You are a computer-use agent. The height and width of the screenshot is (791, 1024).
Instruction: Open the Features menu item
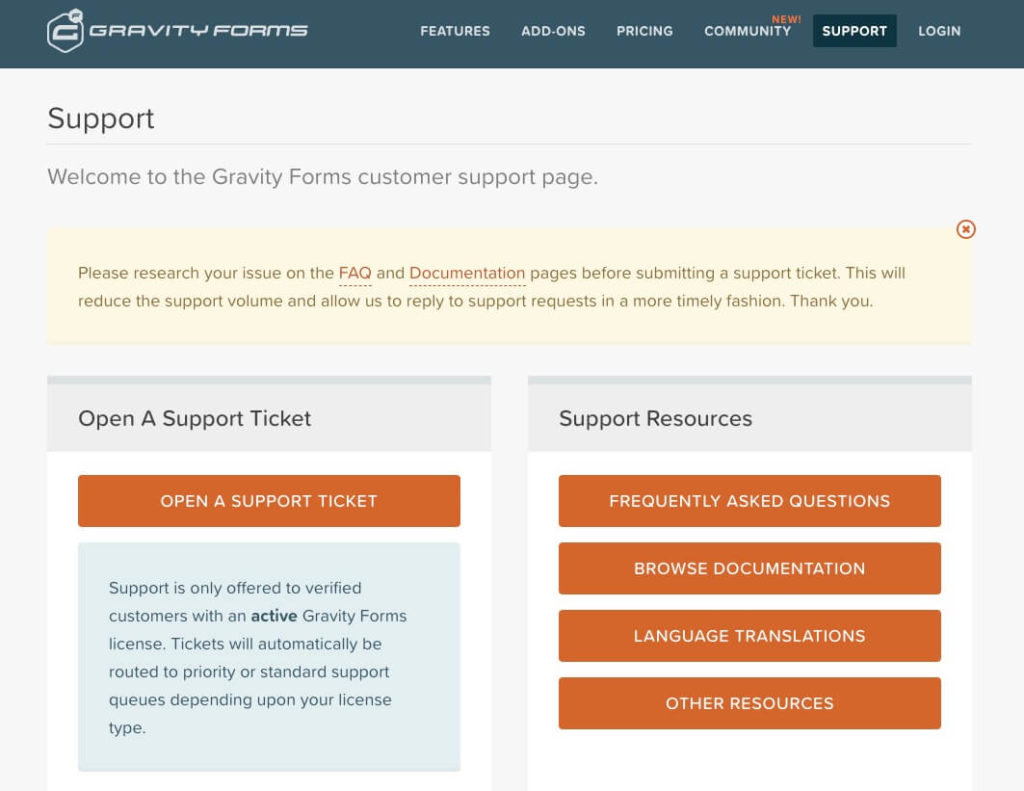(x=455, y=31)
